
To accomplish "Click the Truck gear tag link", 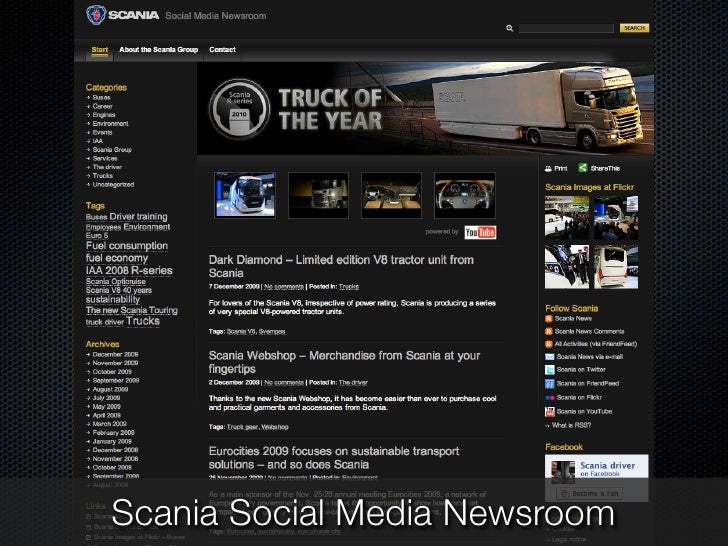I will tap(242, 427).
